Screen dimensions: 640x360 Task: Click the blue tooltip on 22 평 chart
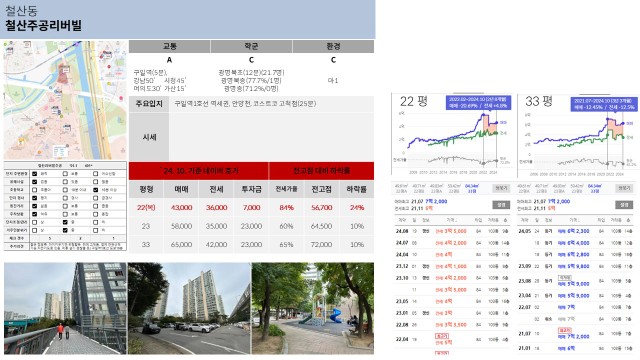point(478,102)
